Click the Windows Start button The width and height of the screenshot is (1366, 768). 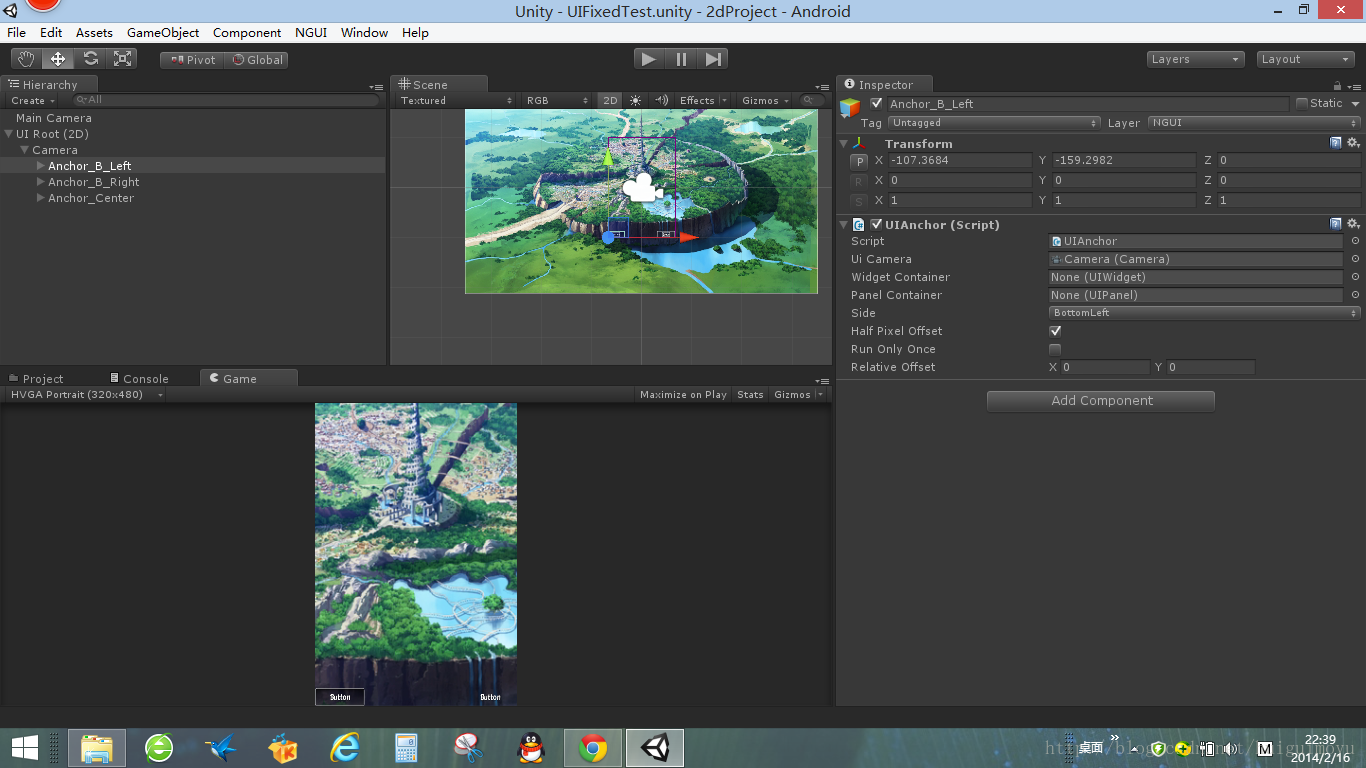(x=24, y=748)
